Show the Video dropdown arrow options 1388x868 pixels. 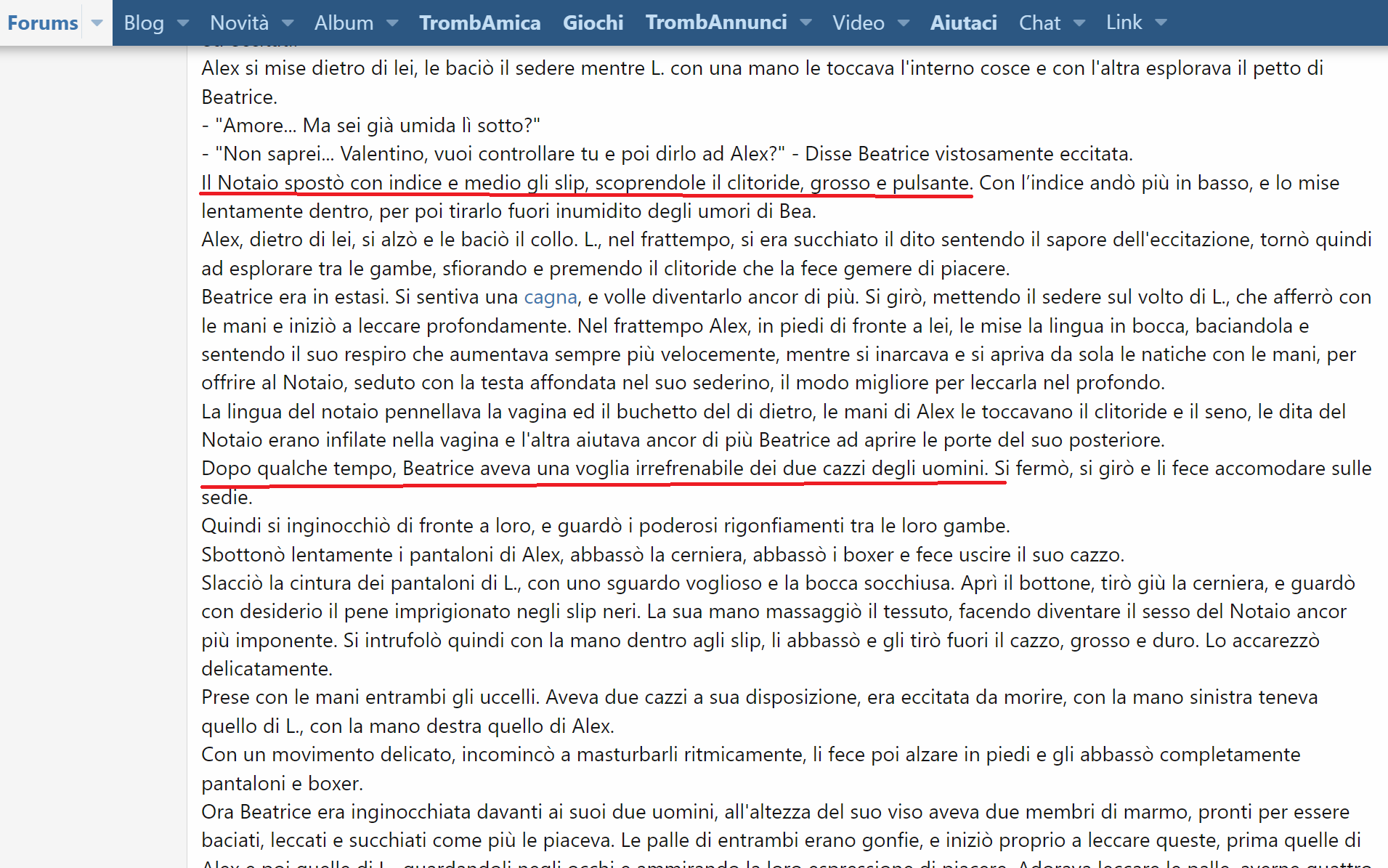pyautogui.click(x=904, y=23)
